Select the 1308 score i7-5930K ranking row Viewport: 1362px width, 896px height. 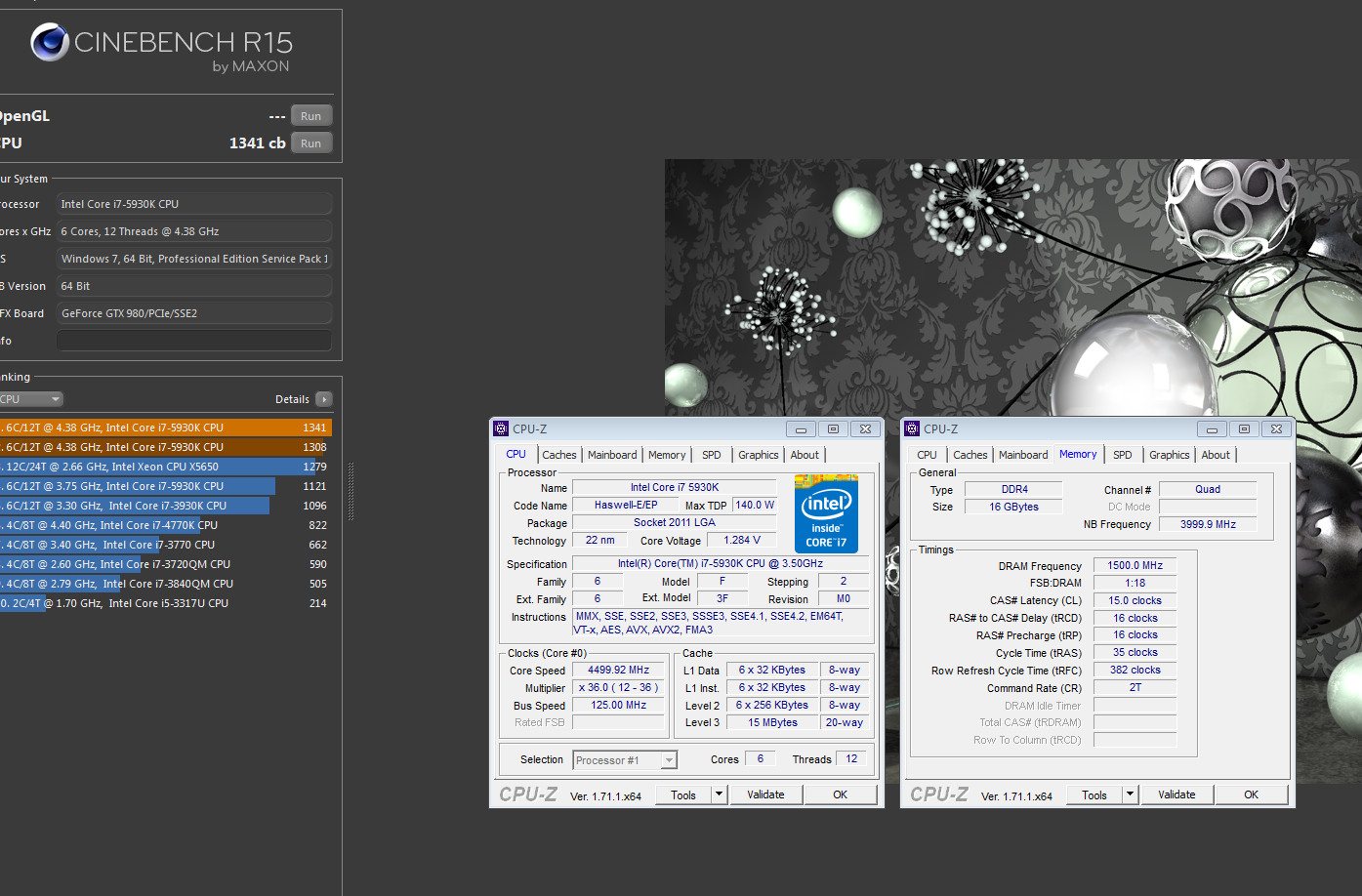[x=166, y=447]
